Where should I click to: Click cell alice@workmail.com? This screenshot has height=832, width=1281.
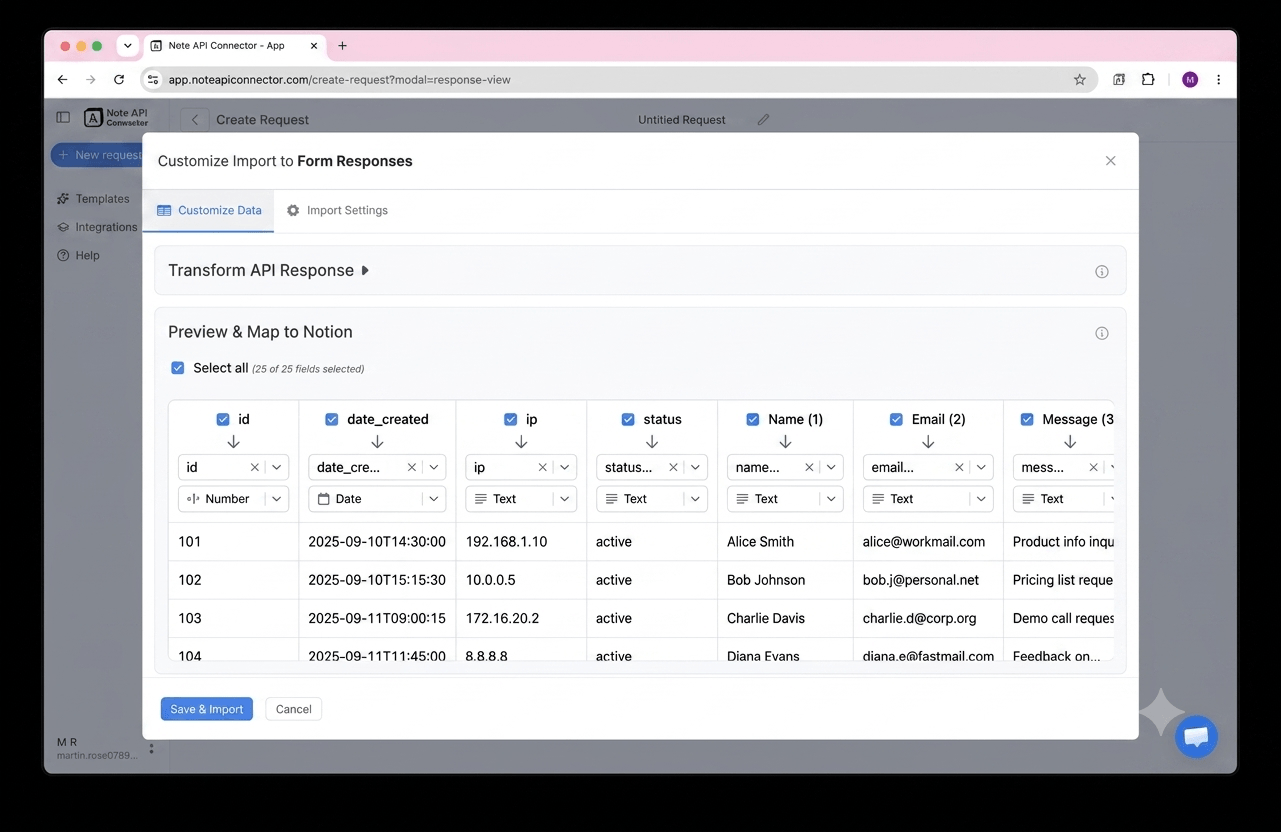click(924, 542)
